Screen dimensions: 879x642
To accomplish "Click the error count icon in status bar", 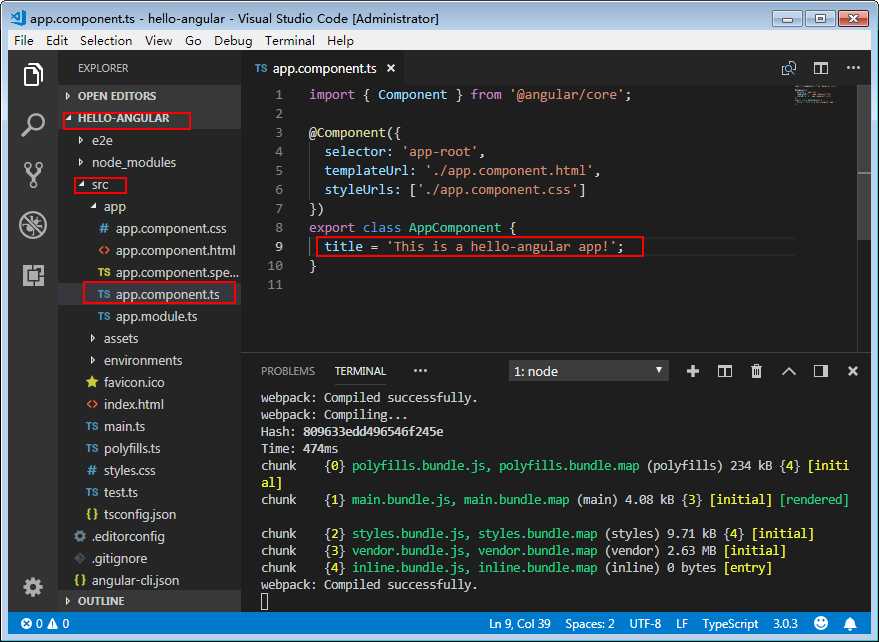I will pos(26,623).
